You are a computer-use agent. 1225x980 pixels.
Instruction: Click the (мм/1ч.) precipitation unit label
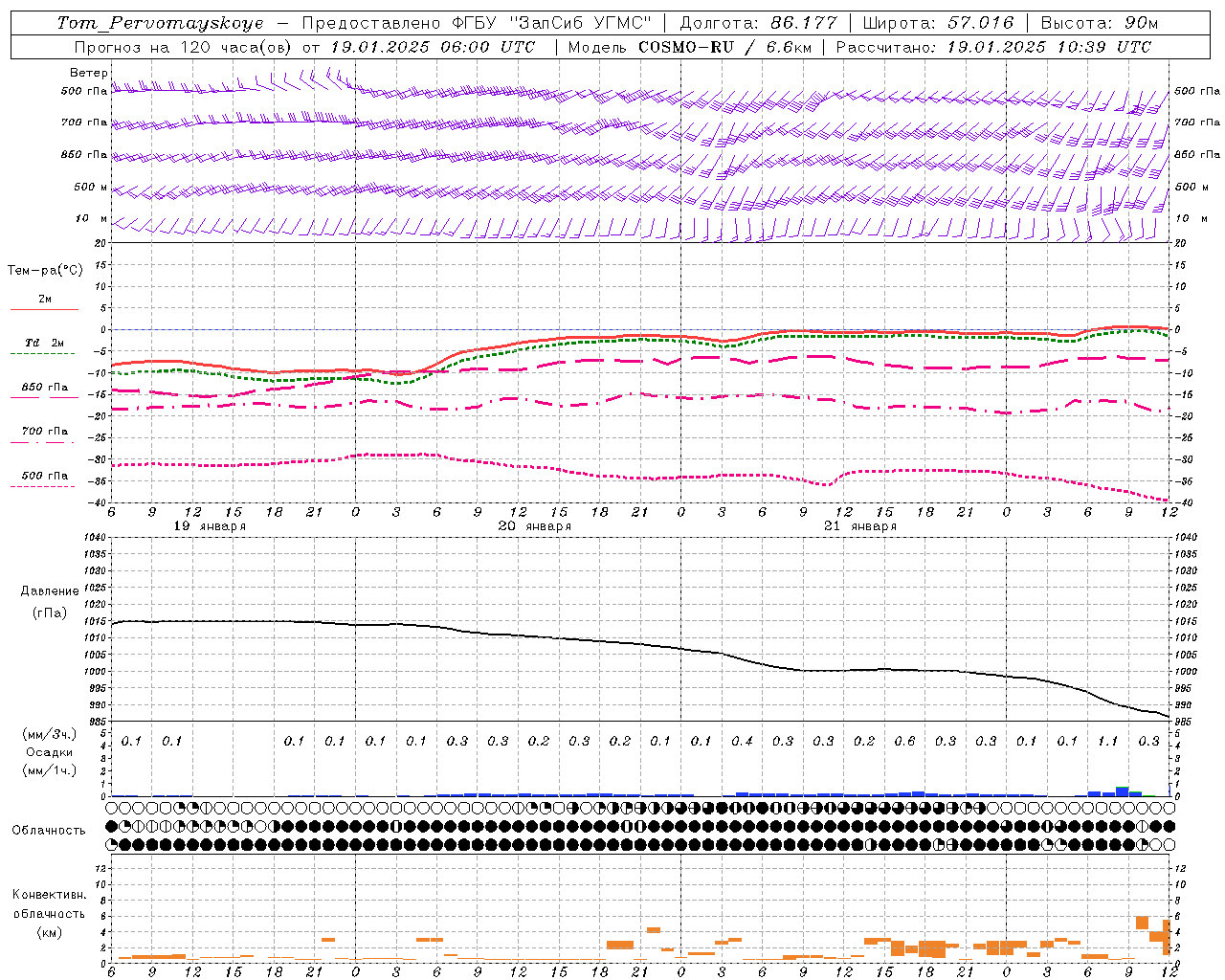[x=49, y=770]
